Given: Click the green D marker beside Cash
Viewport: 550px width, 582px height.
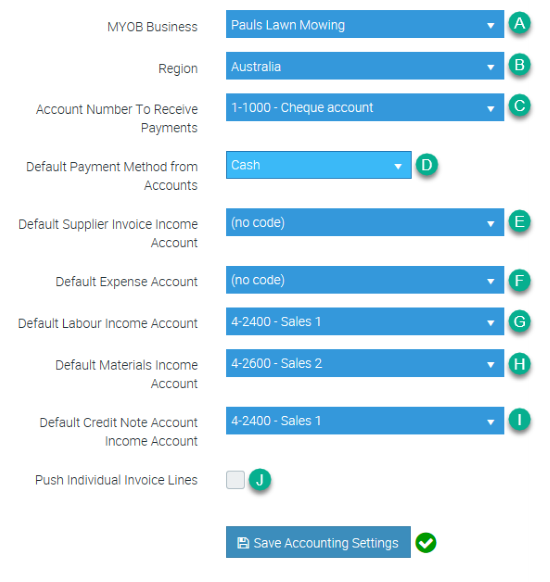Looking at the screenshot, I should point(426,164).
